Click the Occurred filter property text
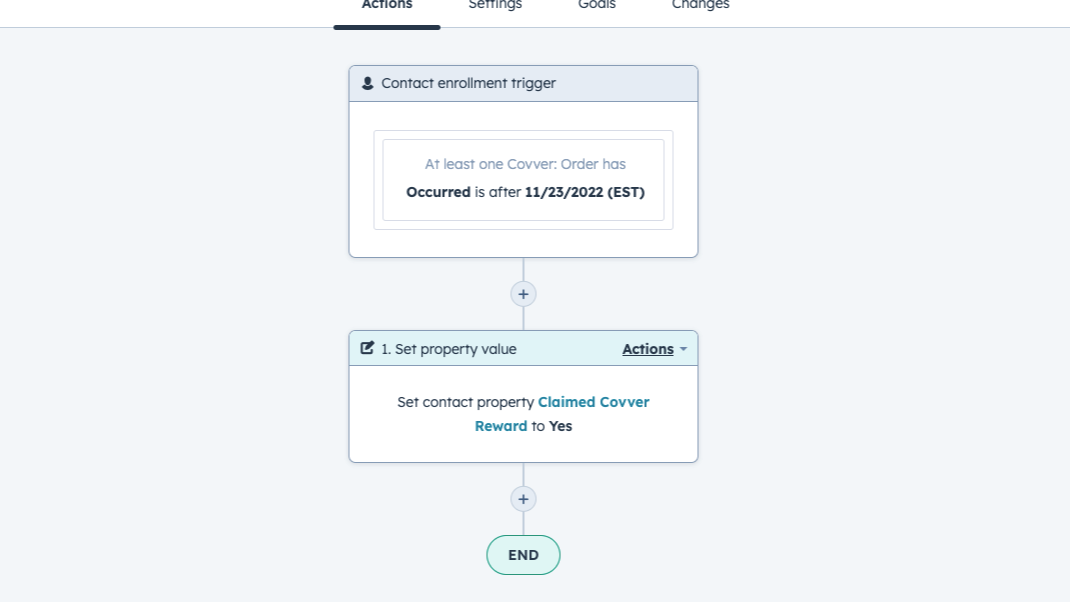This screenshot has width=1071, height=602. tap(438, 192)
